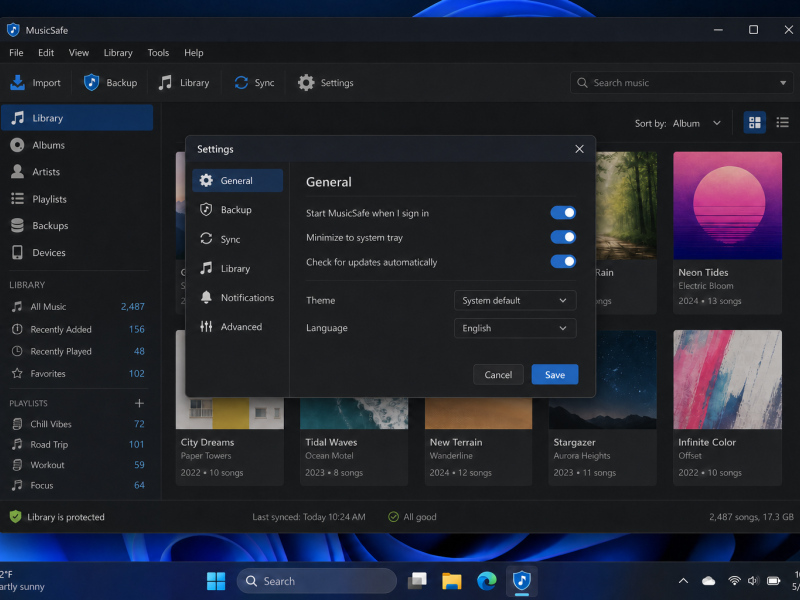Click the Windows taskbar Search box
Image resolution: width=800 pixels, height=600 pixels.
point(316,581)
